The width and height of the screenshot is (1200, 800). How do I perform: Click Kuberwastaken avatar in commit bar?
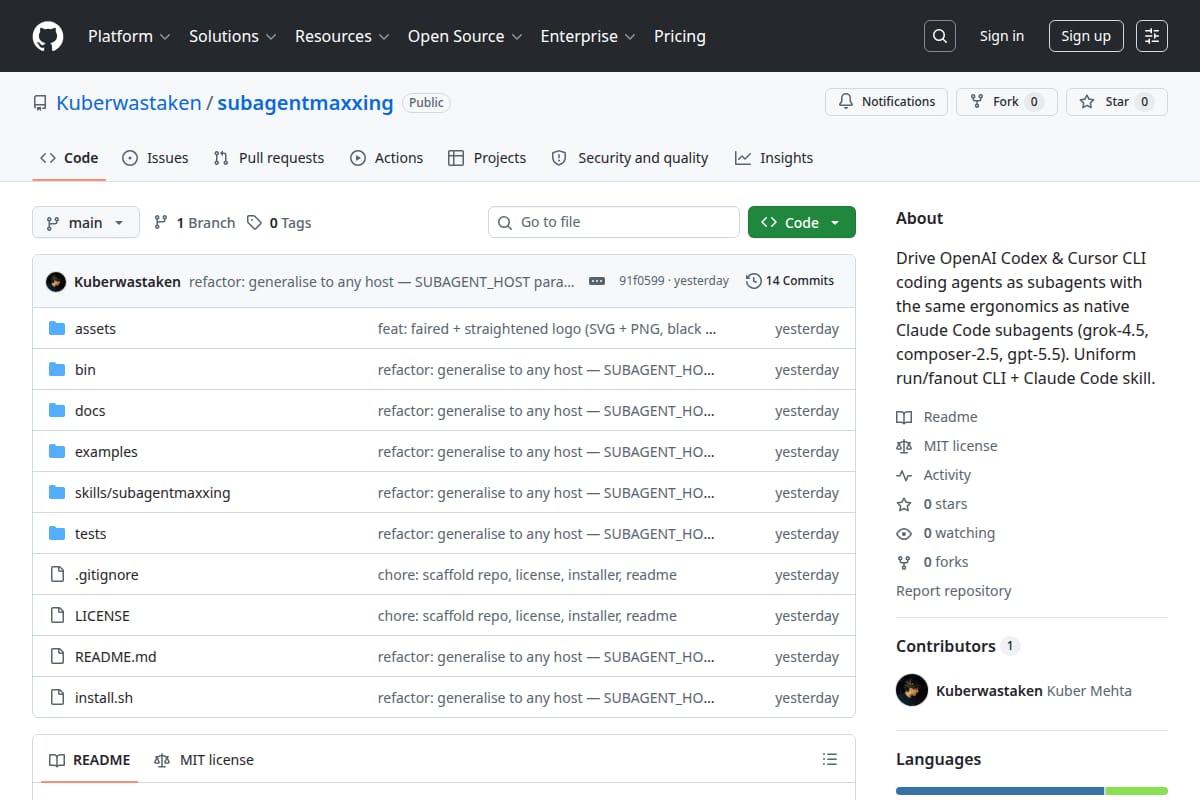[x=56, y=281]
